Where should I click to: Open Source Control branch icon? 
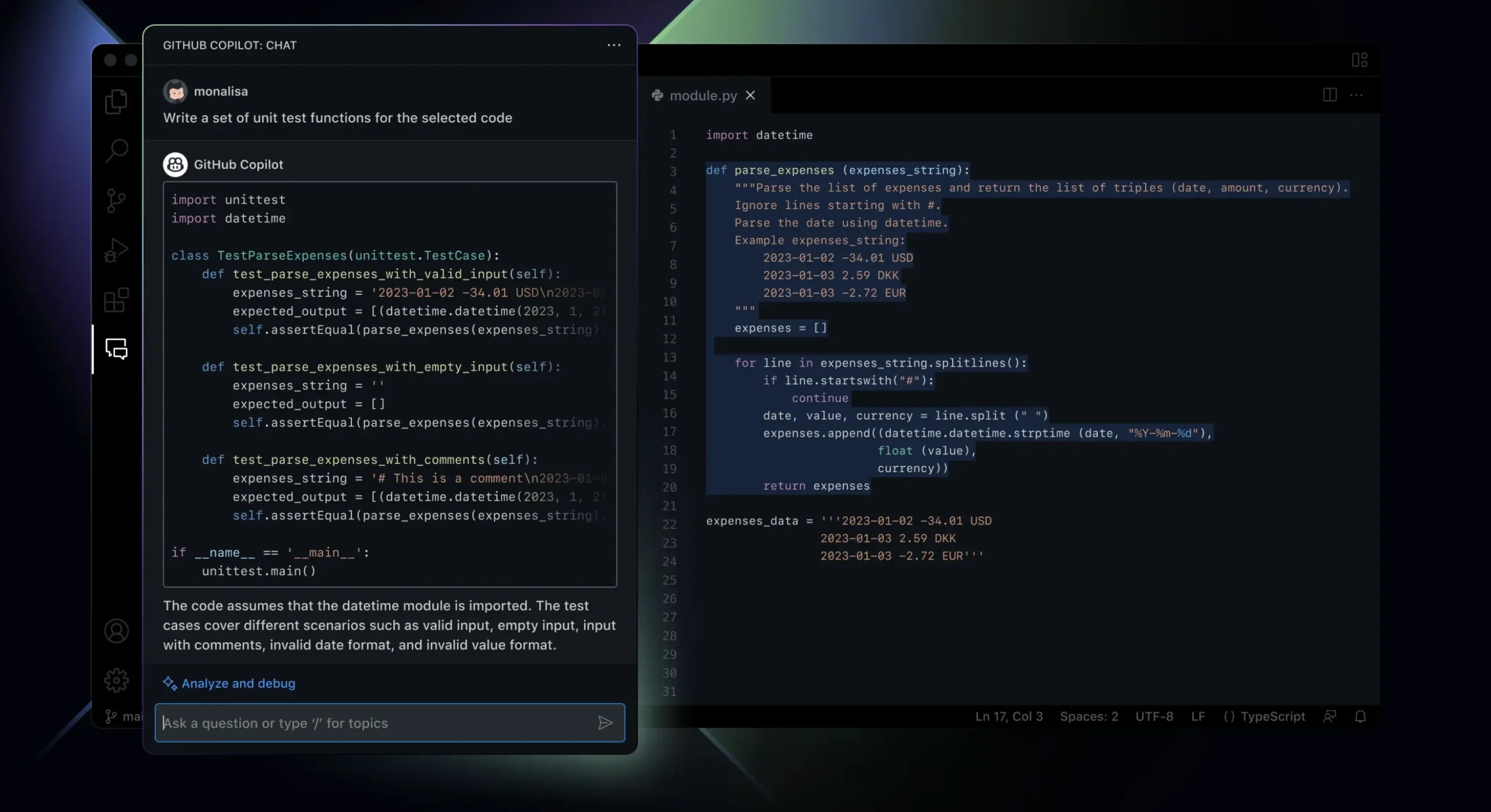pyautogui.click(x=116, y=201)
